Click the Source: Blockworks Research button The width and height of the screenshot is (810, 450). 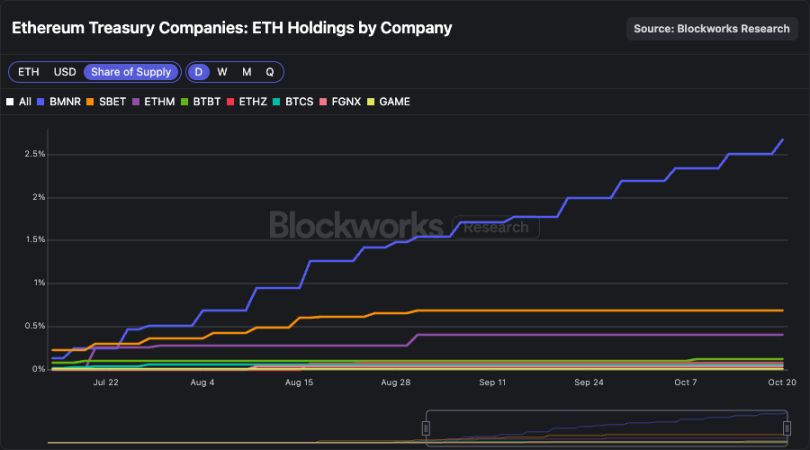711,28
